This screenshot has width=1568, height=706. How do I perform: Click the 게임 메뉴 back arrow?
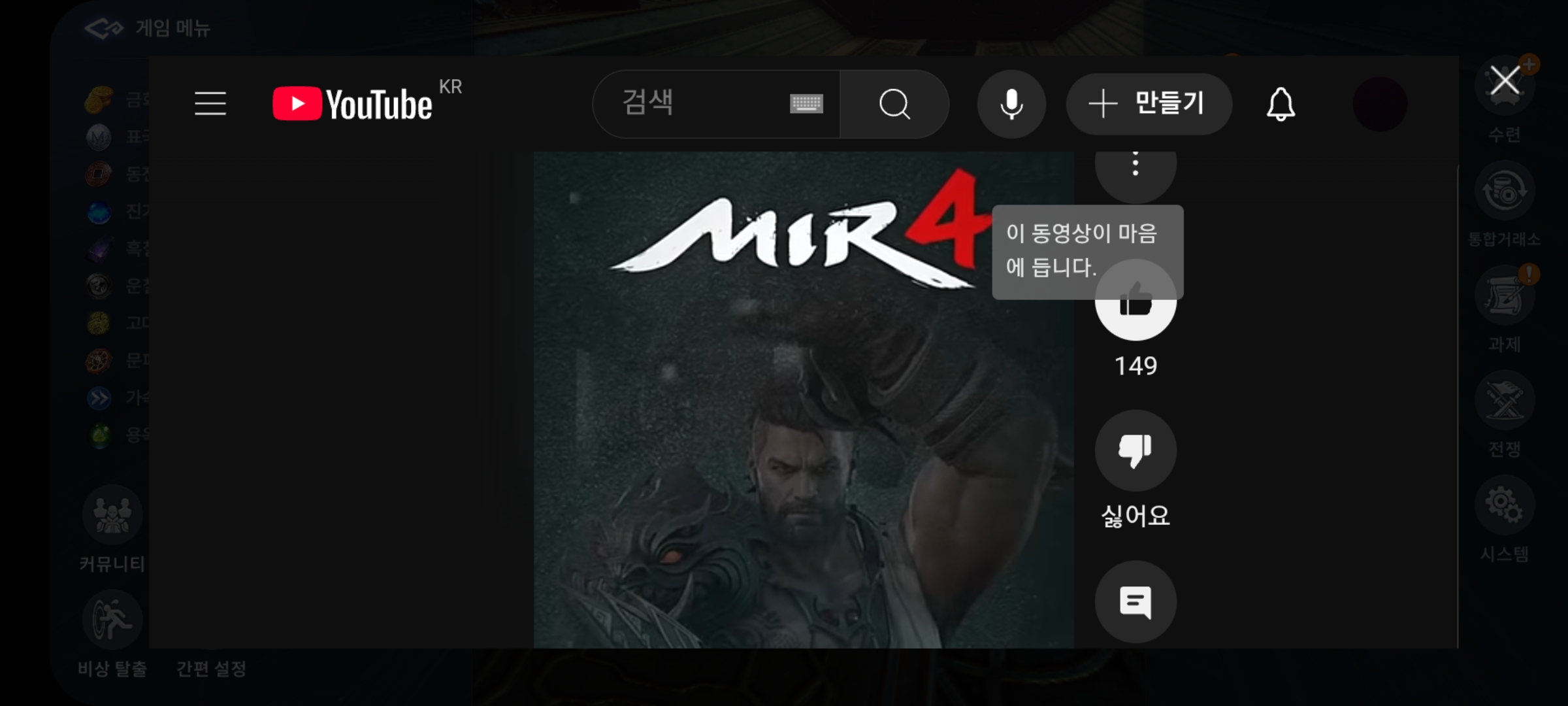click(x=104, y=28)
